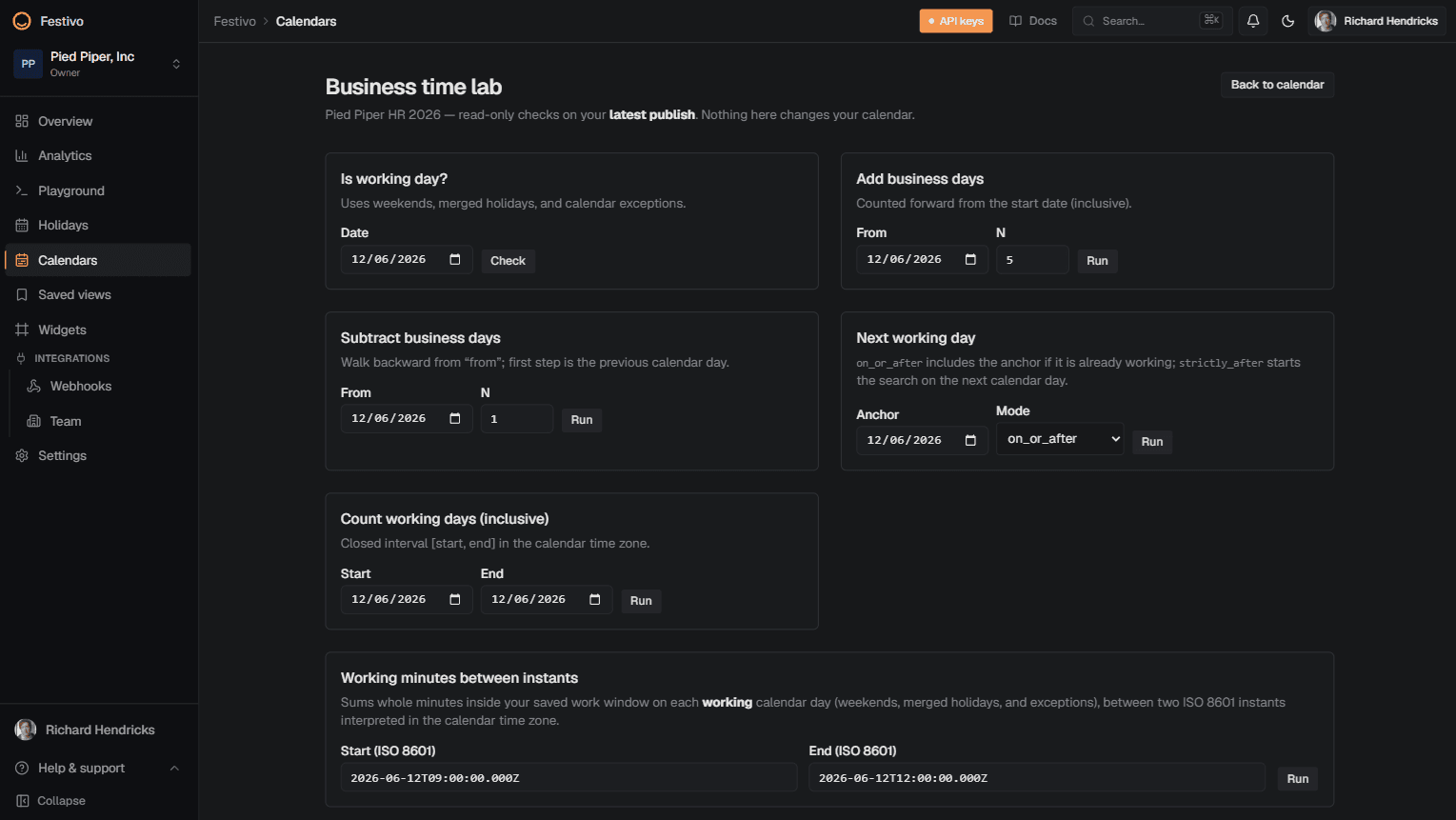Viewport: 1456px width, 820px height.
Task: Open calendar picker in Next working day Anchor
Action: click(970, 440)
